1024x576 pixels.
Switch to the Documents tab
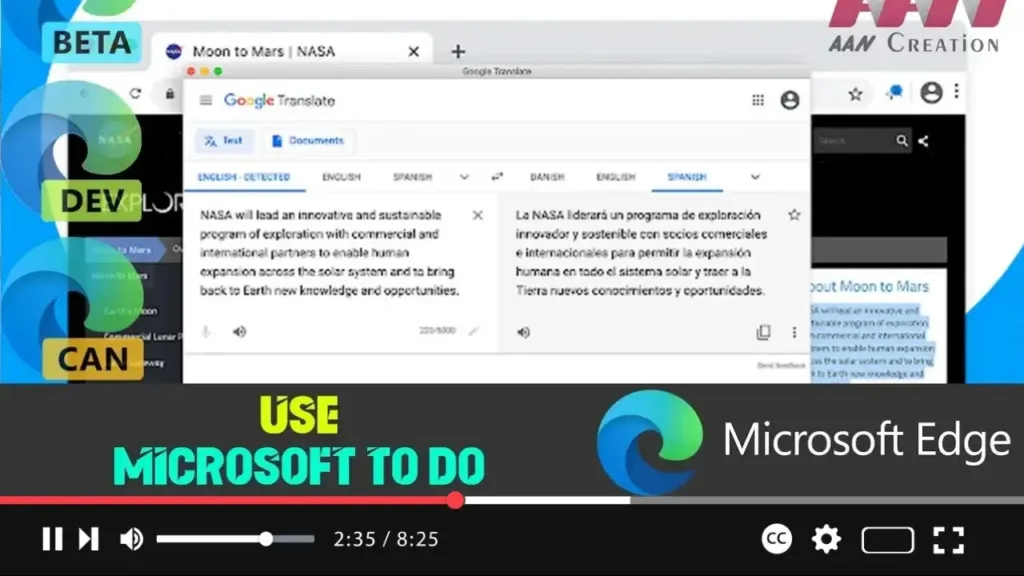pyautogui.click(x=307, y=141)
